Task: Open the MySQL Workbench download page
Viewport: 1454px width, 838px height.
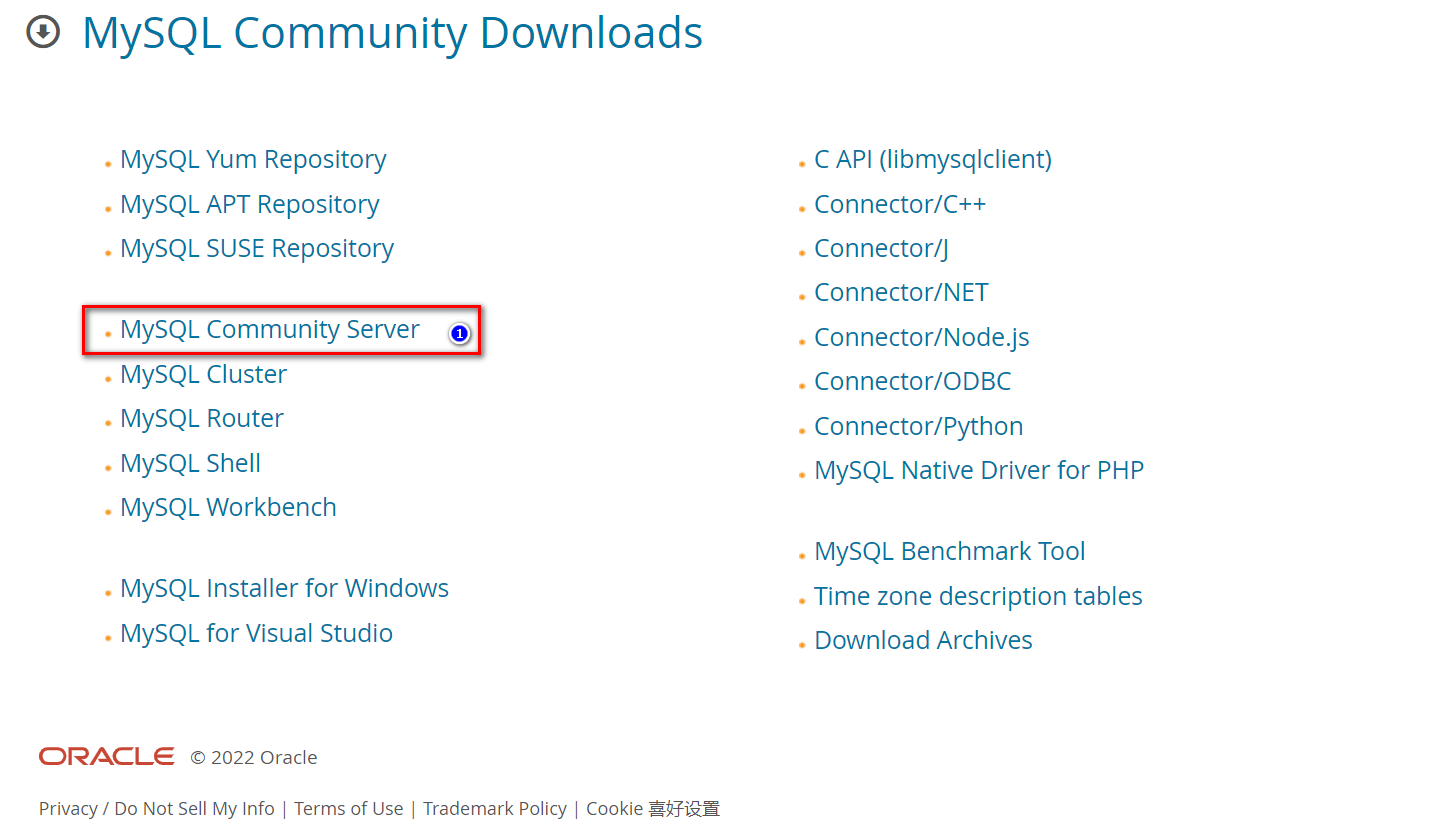Action: [228, 507]
